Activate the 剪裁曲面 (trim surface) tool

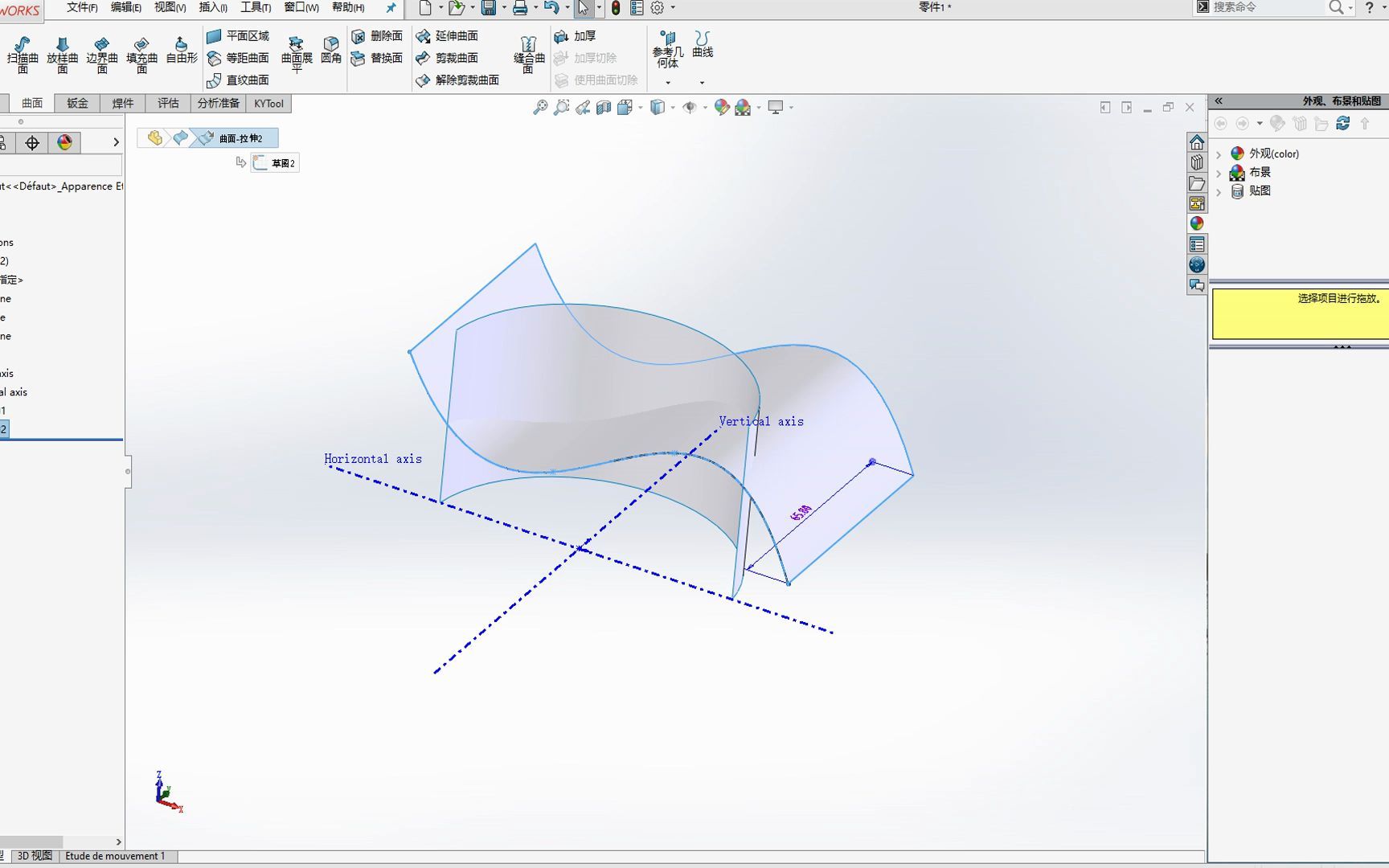(x=450, y=58)
